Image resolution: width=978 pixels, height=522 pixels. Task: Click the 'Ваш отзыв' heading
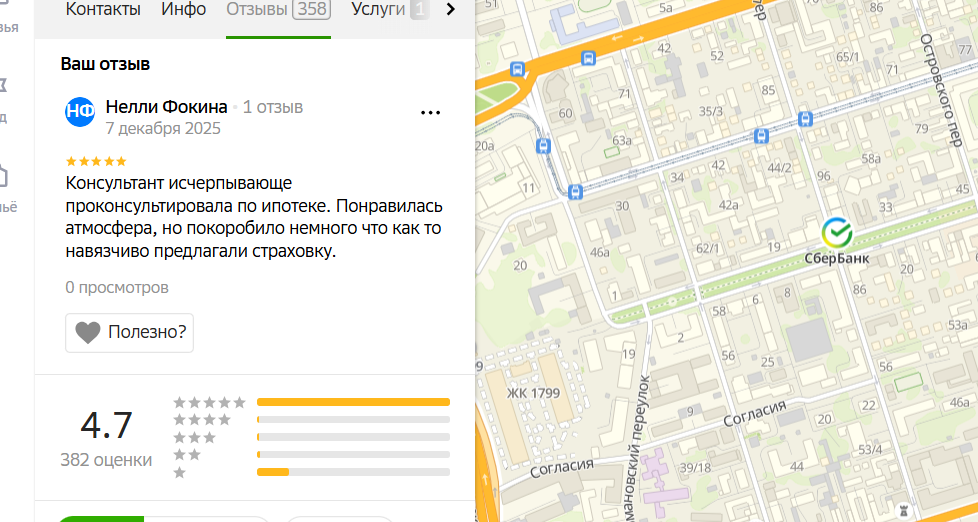coord(105,64)
